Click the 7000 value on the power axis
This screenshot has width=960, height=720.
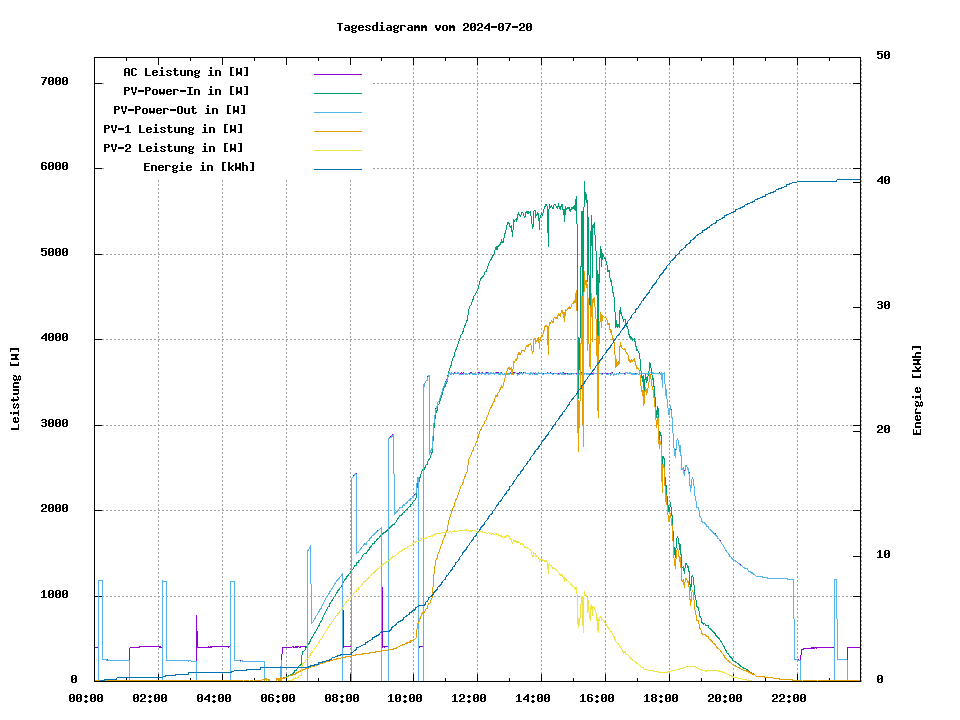click(x=54, y=82)
